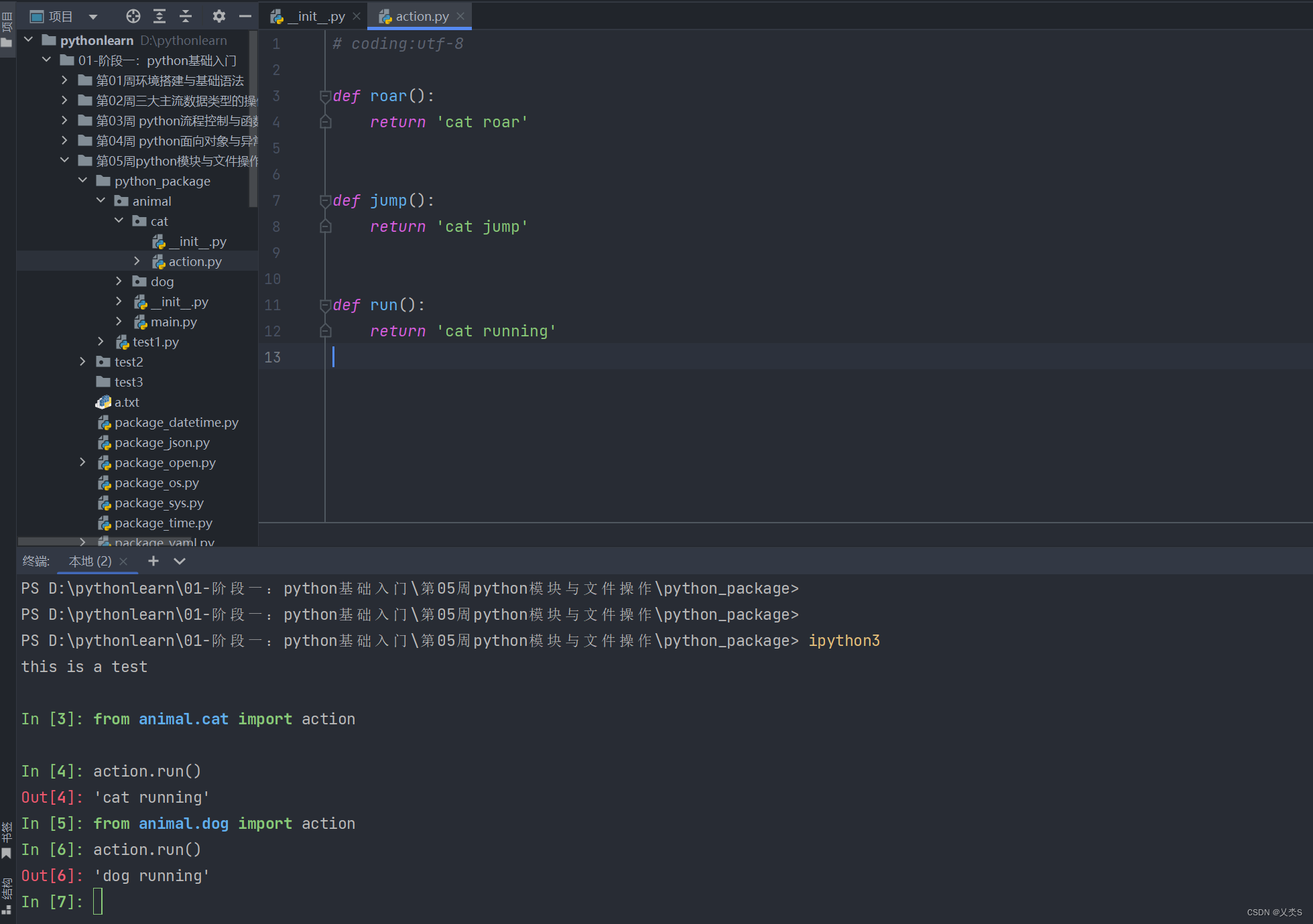Click the expand all icon in project toolbar
The image size is (1313, 924).
(x=160, y=16)
